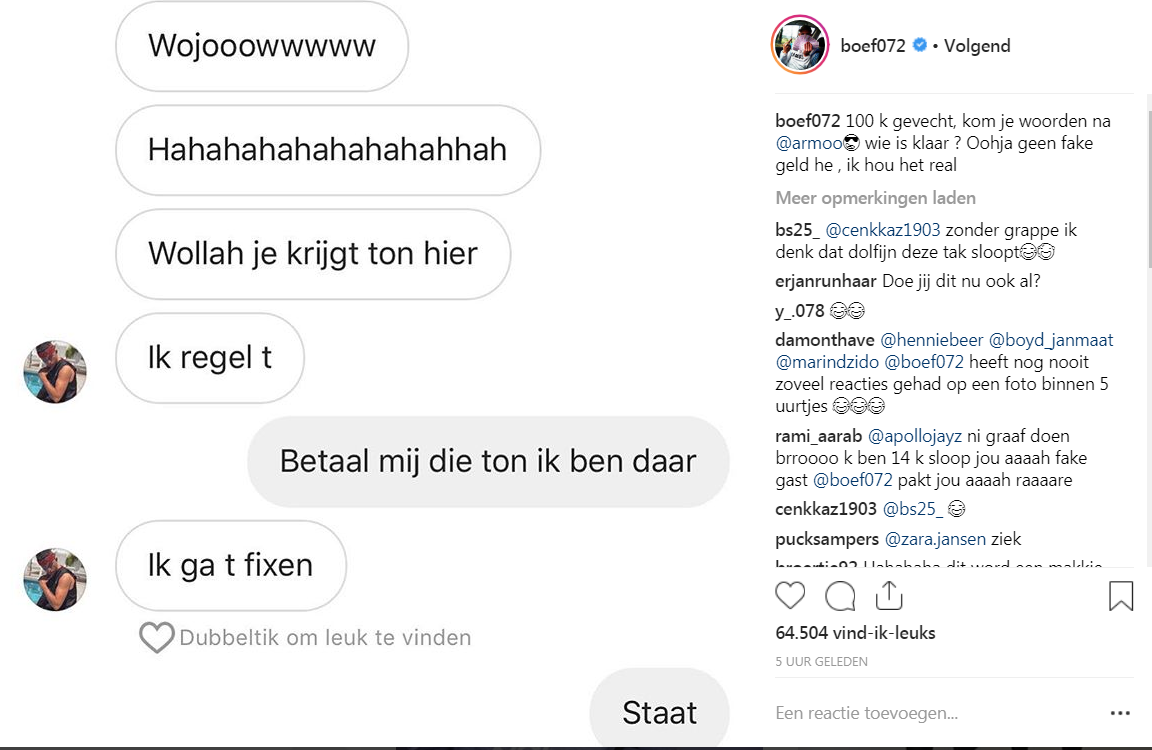The width and height of the screenshot is (1152, 750).
Task: Click the boef072 profile picture
Action: pos(800,45)
